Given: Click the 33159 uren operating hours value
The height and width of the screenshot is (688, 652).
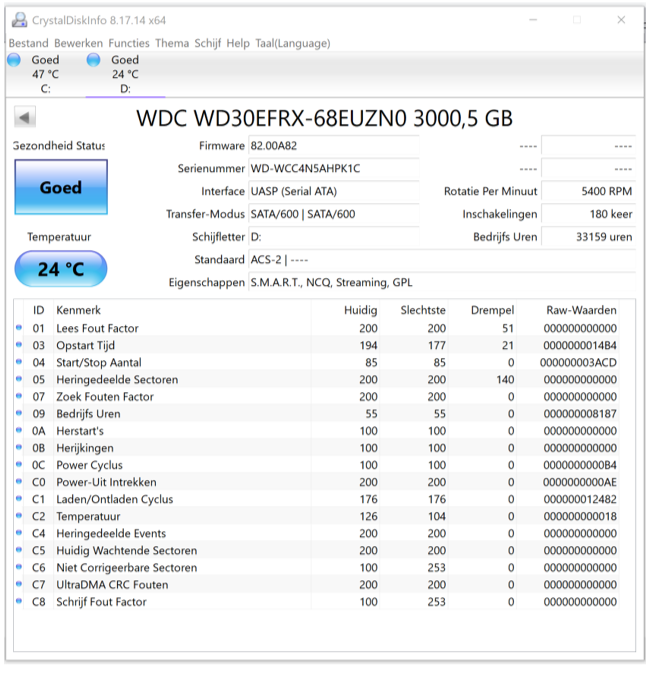Looking at the screenshot, I should (588, 237).
